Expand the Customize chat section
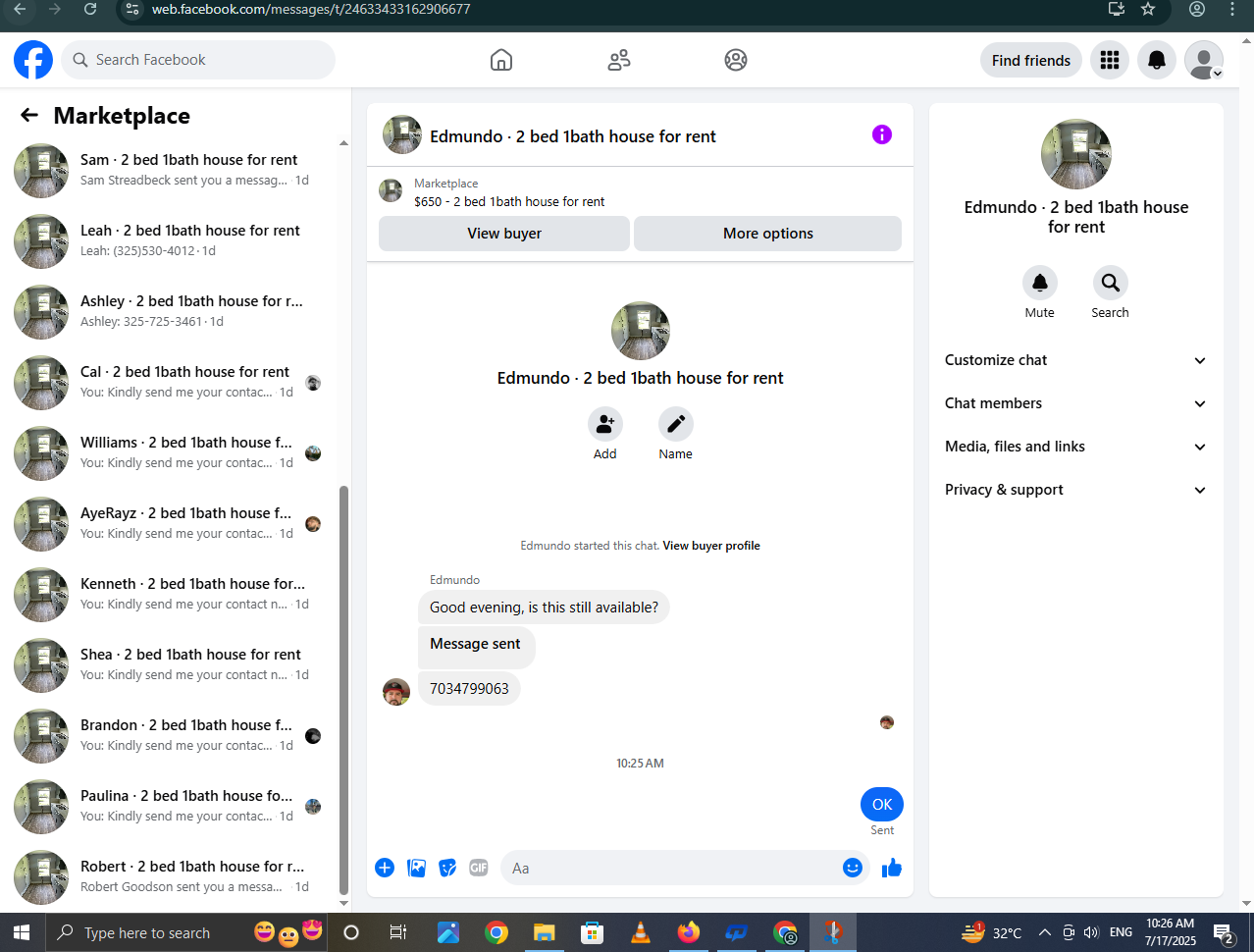1254x952 pixels. point(1076,360)
